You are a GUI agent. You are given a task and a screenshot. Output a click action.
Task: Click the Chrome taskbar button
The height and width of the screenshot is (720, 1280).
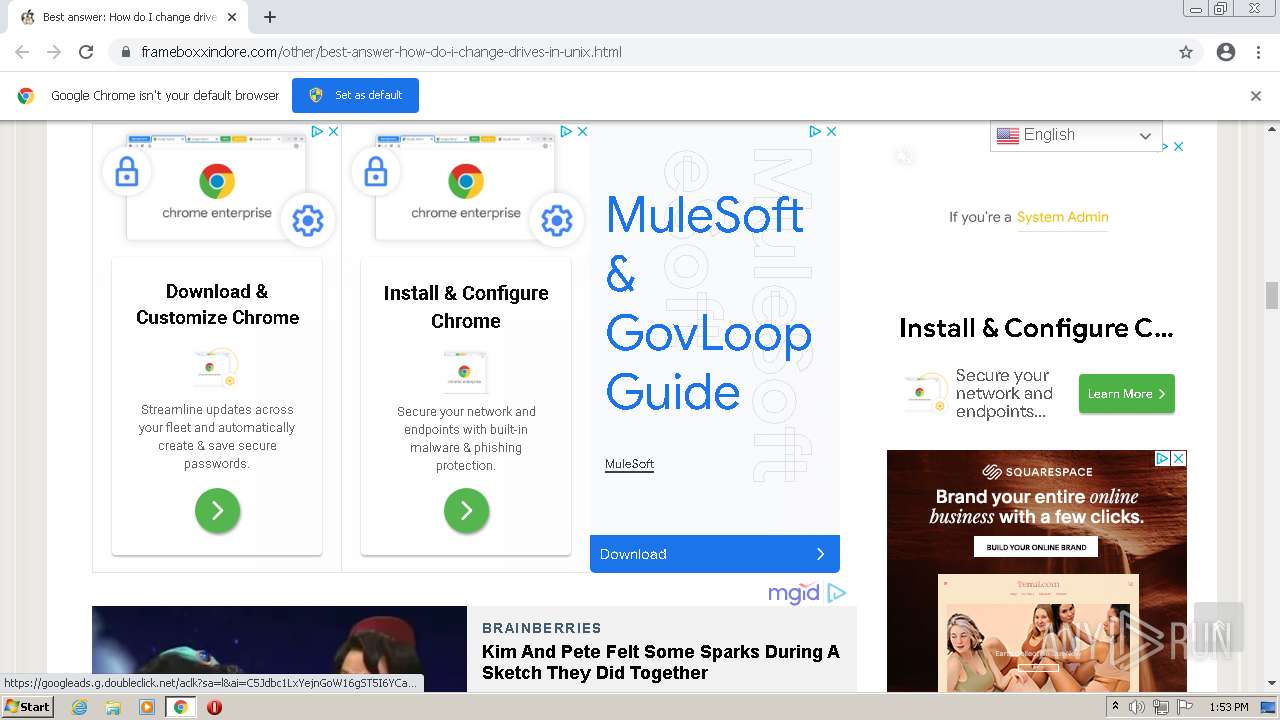pos(180,707)
